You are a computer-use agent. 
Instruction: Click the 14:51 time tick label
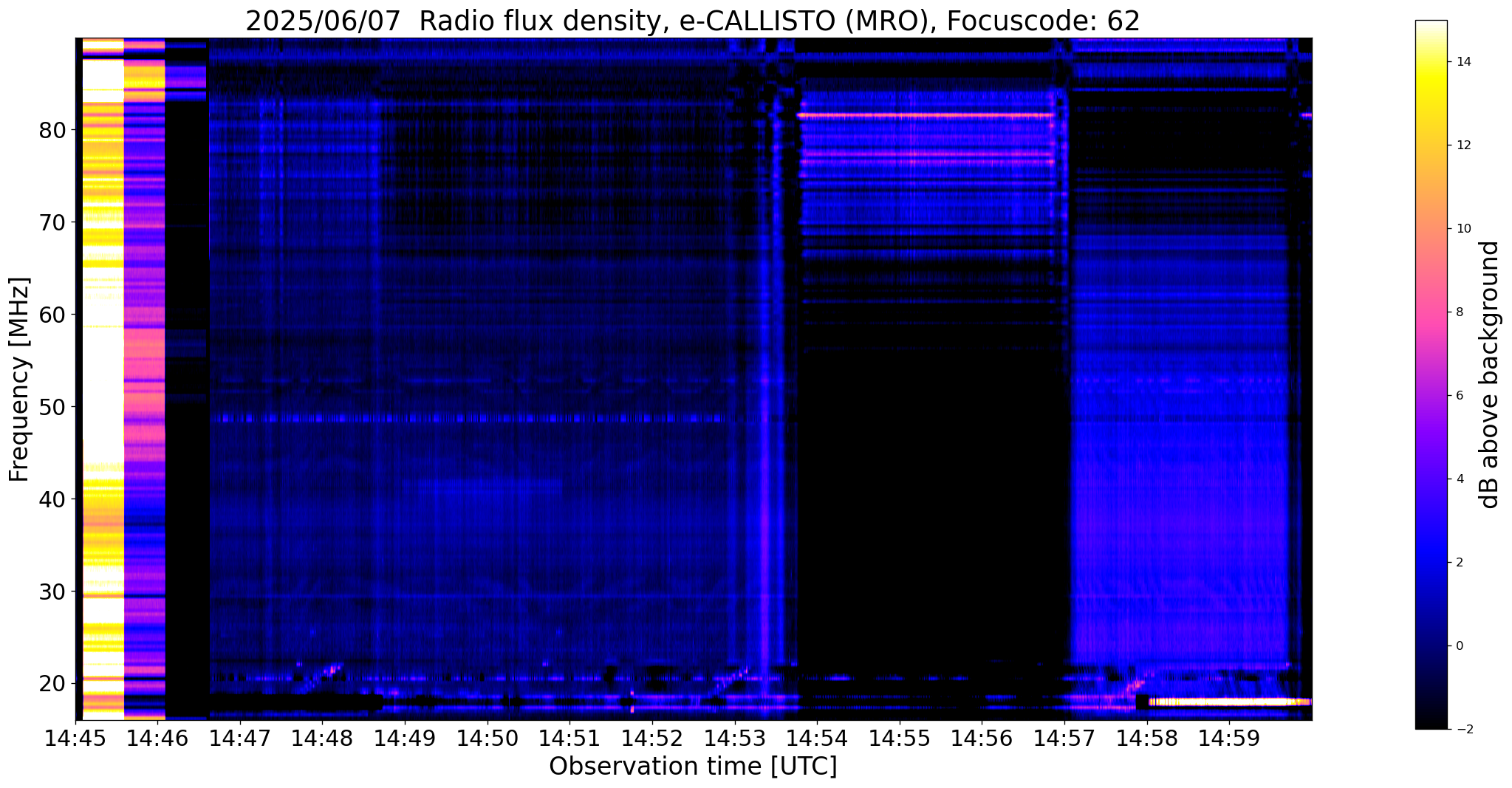(569, 739)
